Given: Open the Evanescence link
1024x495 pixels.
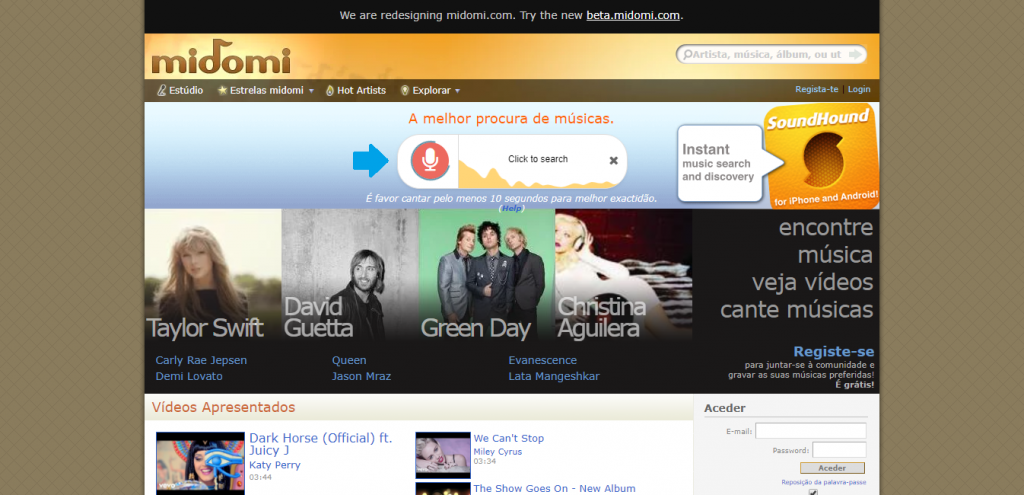Looking at the screenshot, I should (x=543, y=360).
